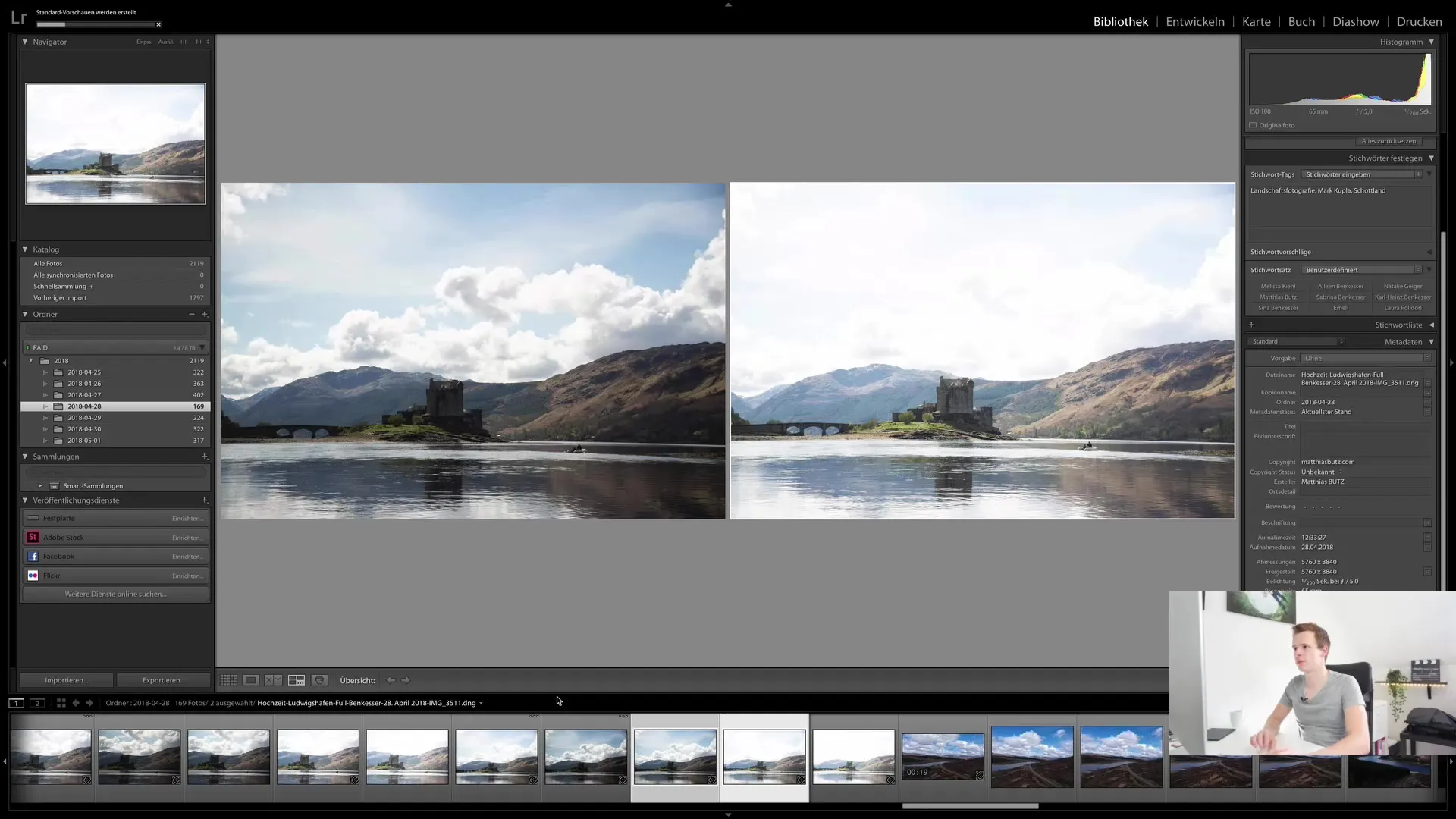
Task: Open the Drucken module
Action: click(x=1419, y=21)
